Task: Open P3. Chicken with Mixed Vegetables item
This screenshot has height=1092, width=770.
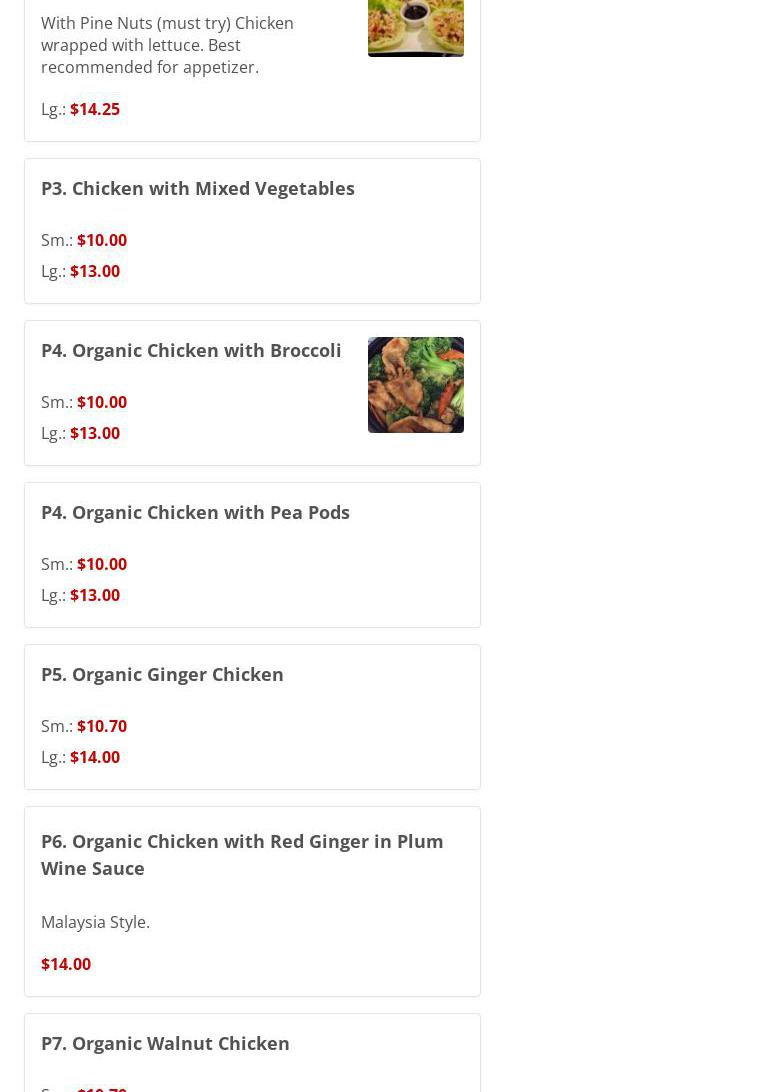Action: coord(198,188)
